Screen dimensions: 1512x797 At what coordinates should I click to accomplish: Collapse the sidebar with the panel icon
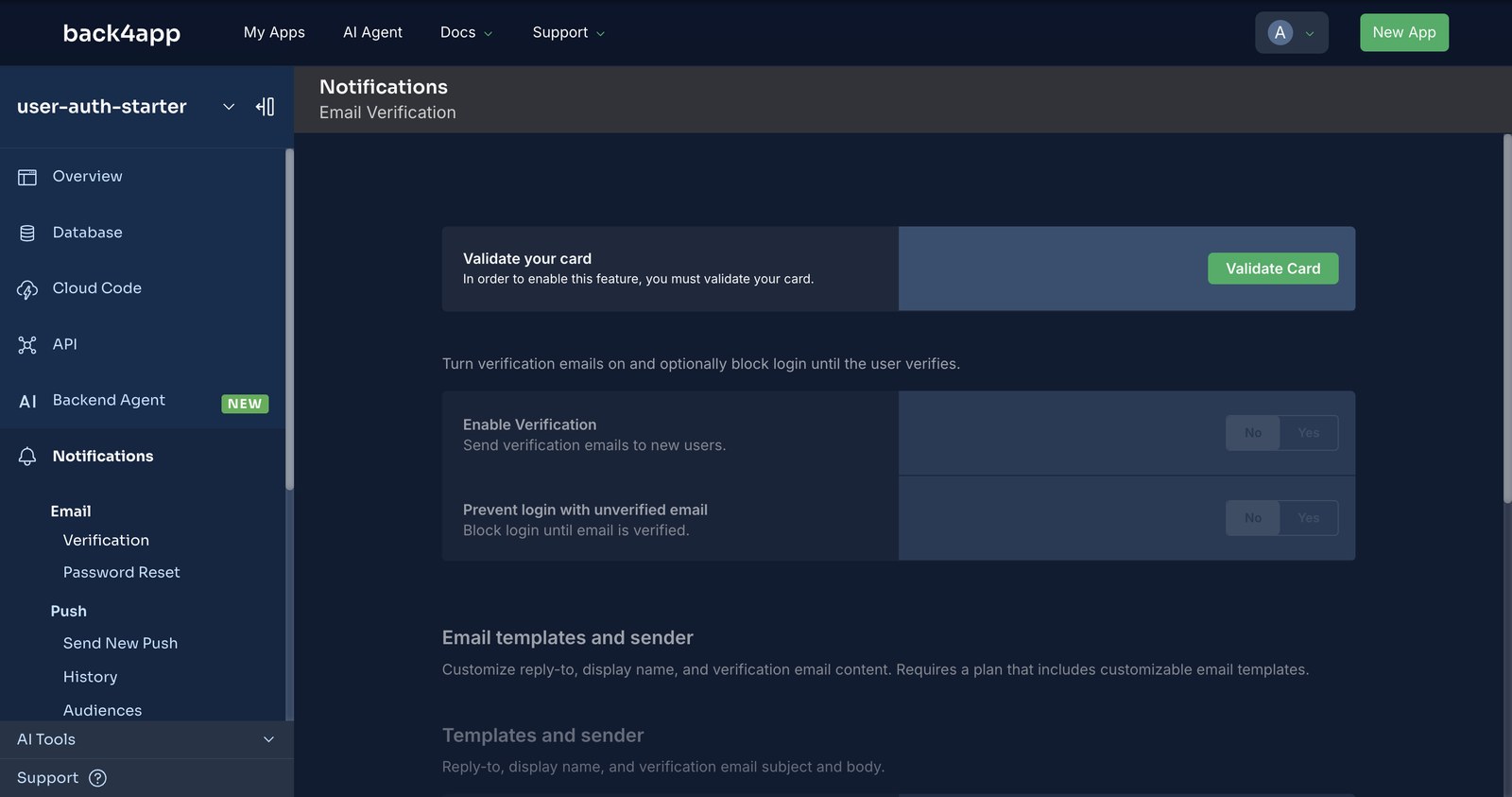[266, 107]
